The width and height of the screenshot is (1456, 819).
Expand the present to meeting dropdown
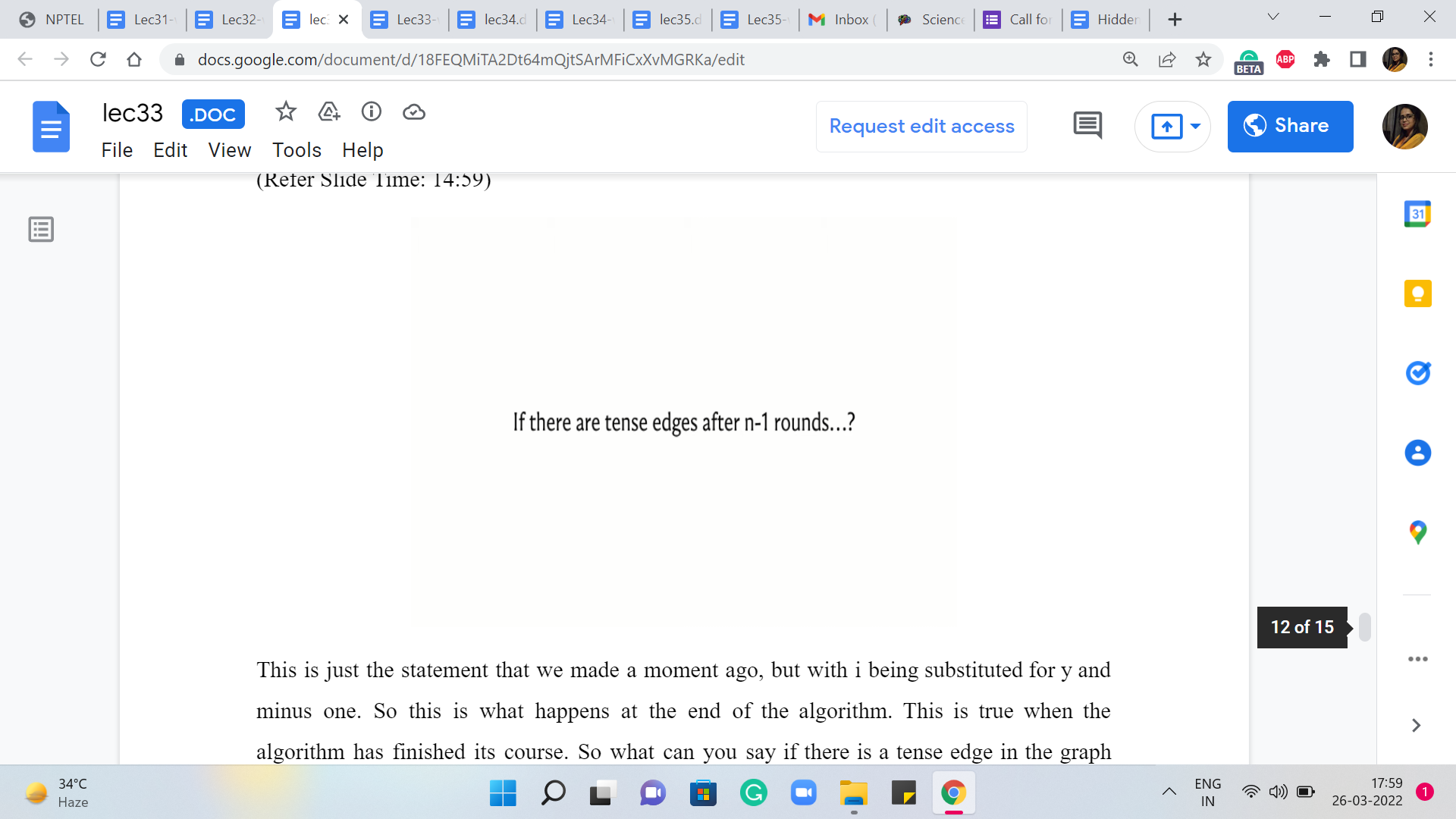pyautogui.click(x=1196, y=126)
